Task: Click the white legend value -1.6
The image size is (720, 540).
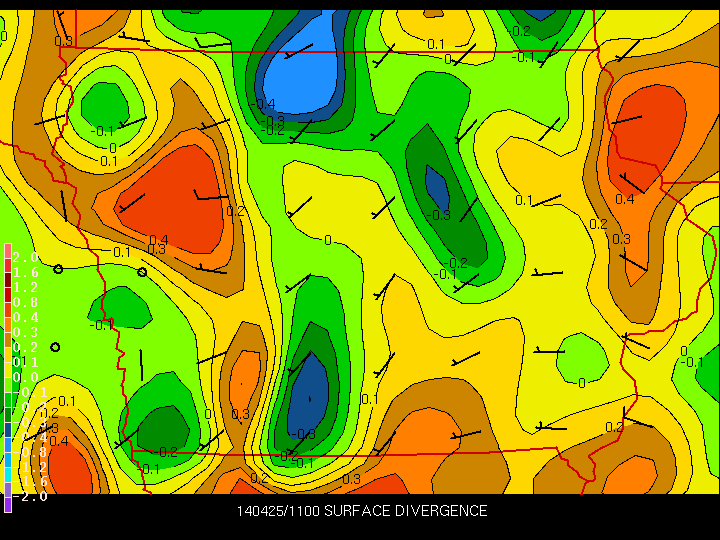Action: [x=31, y=482]
